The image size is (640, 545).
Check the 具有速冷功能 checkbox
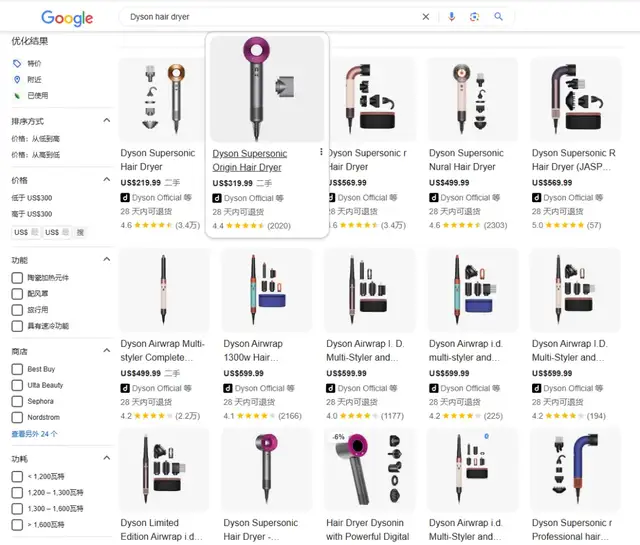tap(17, 326)
